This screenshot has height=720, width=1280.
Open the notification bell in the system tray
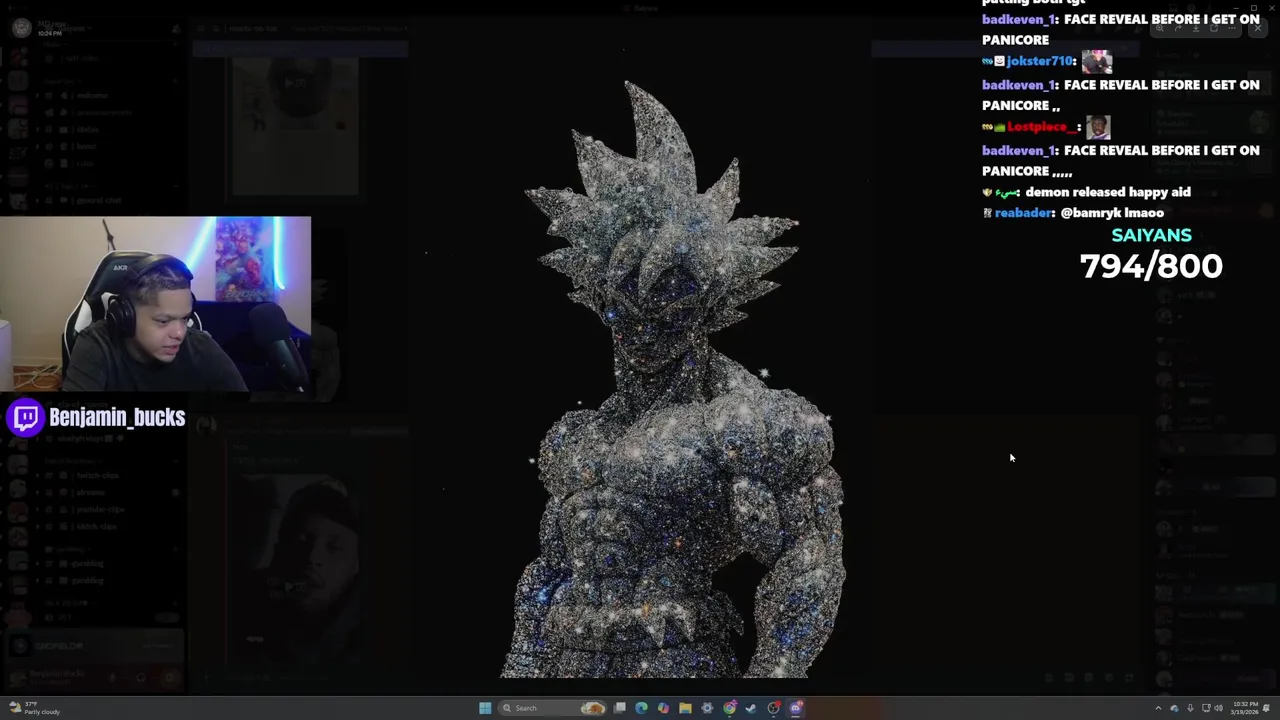(x=1266, y=708)
